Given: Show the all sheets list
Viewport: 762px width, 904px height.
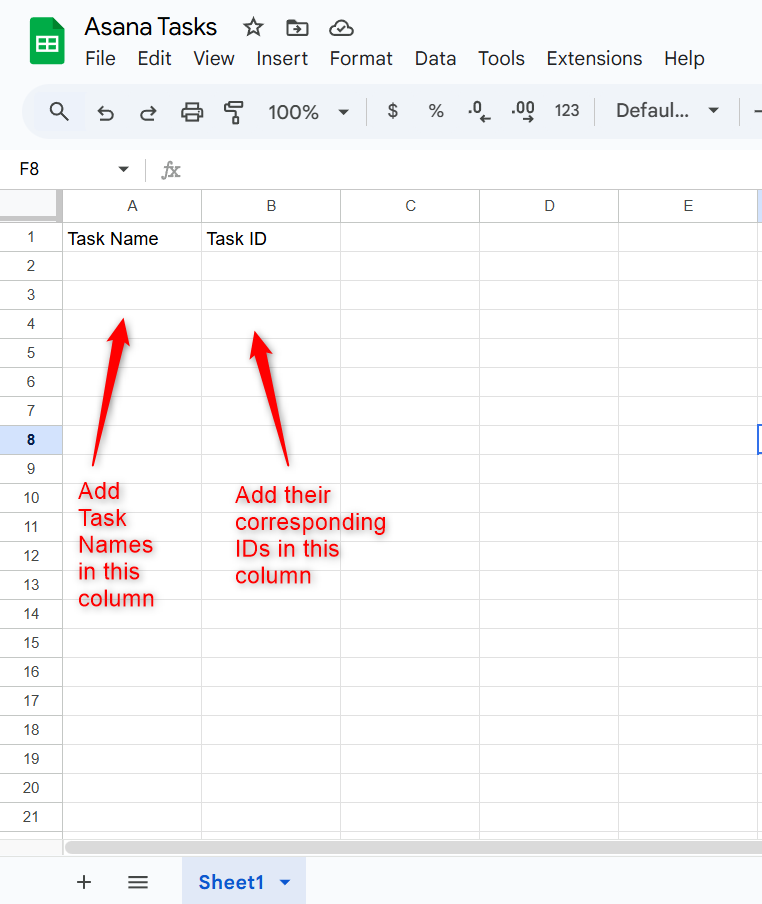Looking at the screenshot, I should point(138,882).
